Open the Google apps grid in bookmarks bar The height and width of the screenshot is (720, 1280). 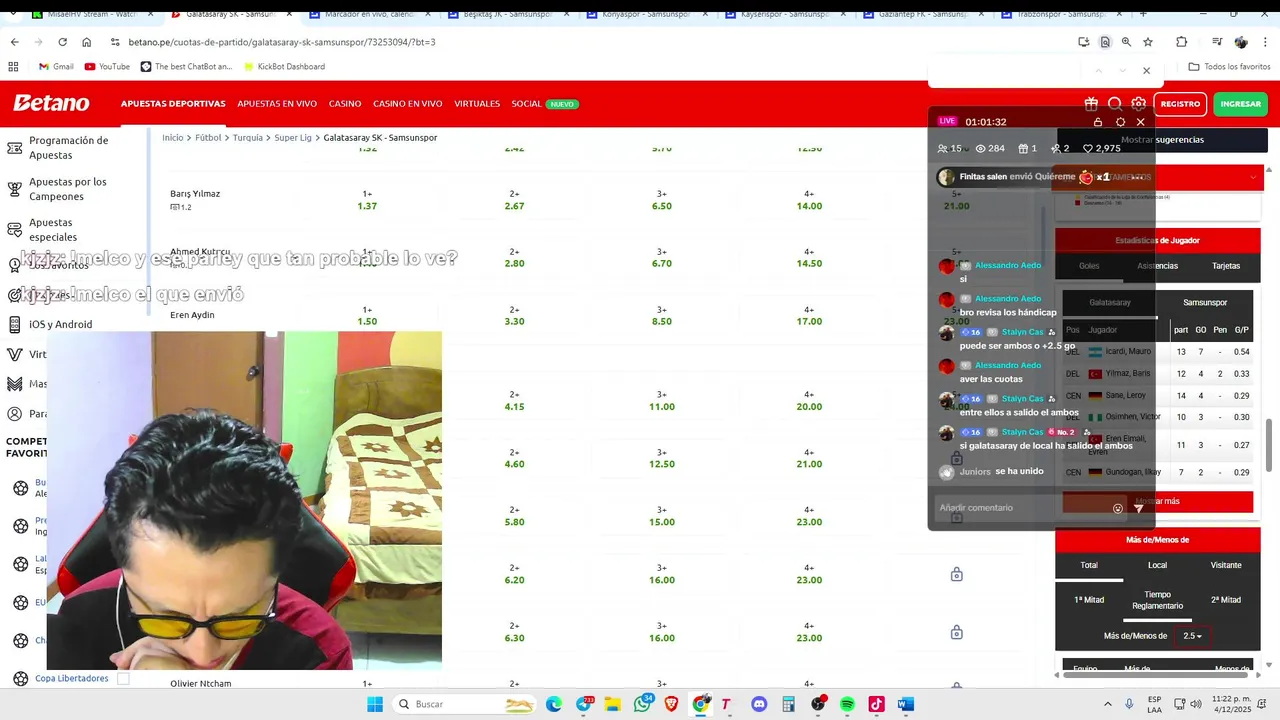13,66
